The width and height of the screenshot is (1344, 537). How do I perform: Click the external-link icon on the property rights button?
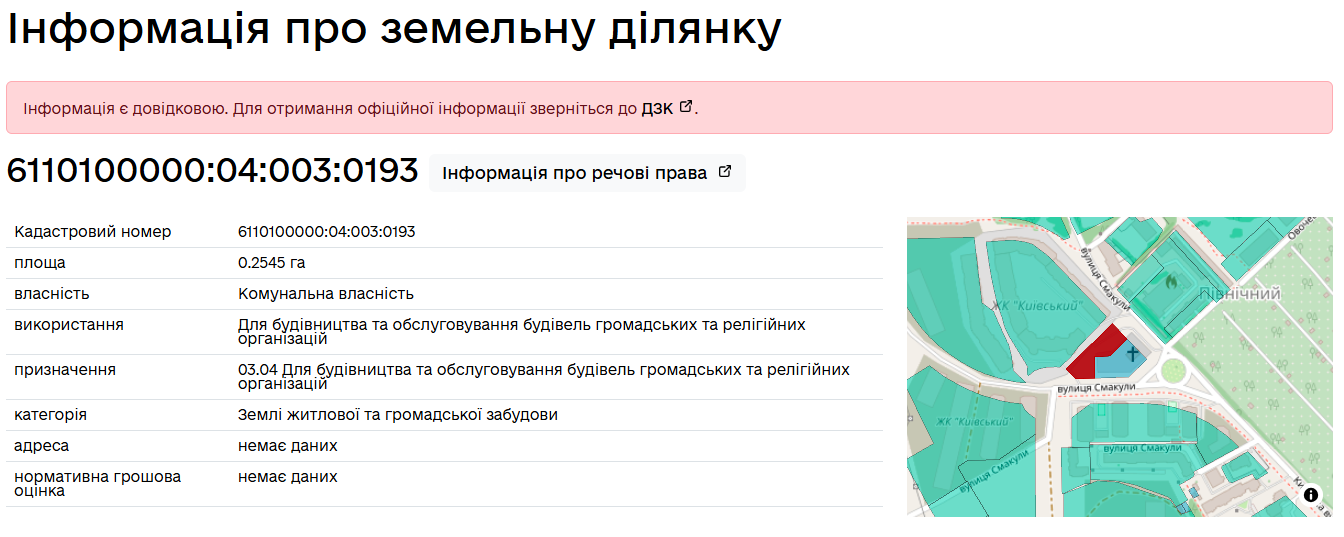[x=725, y=172]
